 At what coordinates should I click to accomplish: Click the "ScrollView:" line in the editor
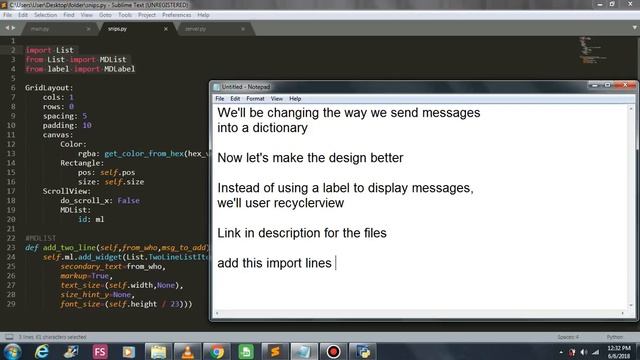pos(67,191)
